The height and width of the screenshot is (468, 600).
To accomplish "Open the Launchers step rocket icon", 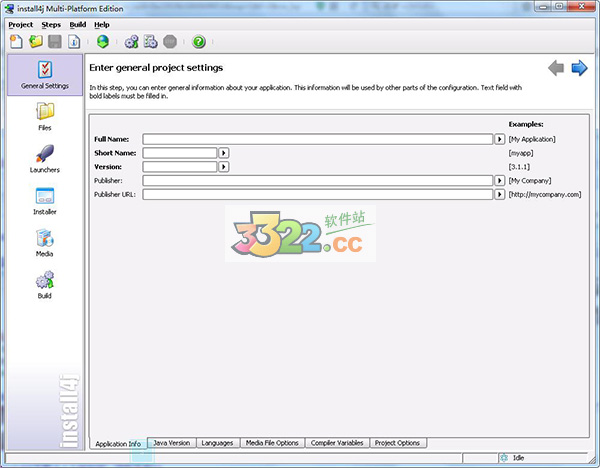I will pyautogui.click(x=45, y=159).
